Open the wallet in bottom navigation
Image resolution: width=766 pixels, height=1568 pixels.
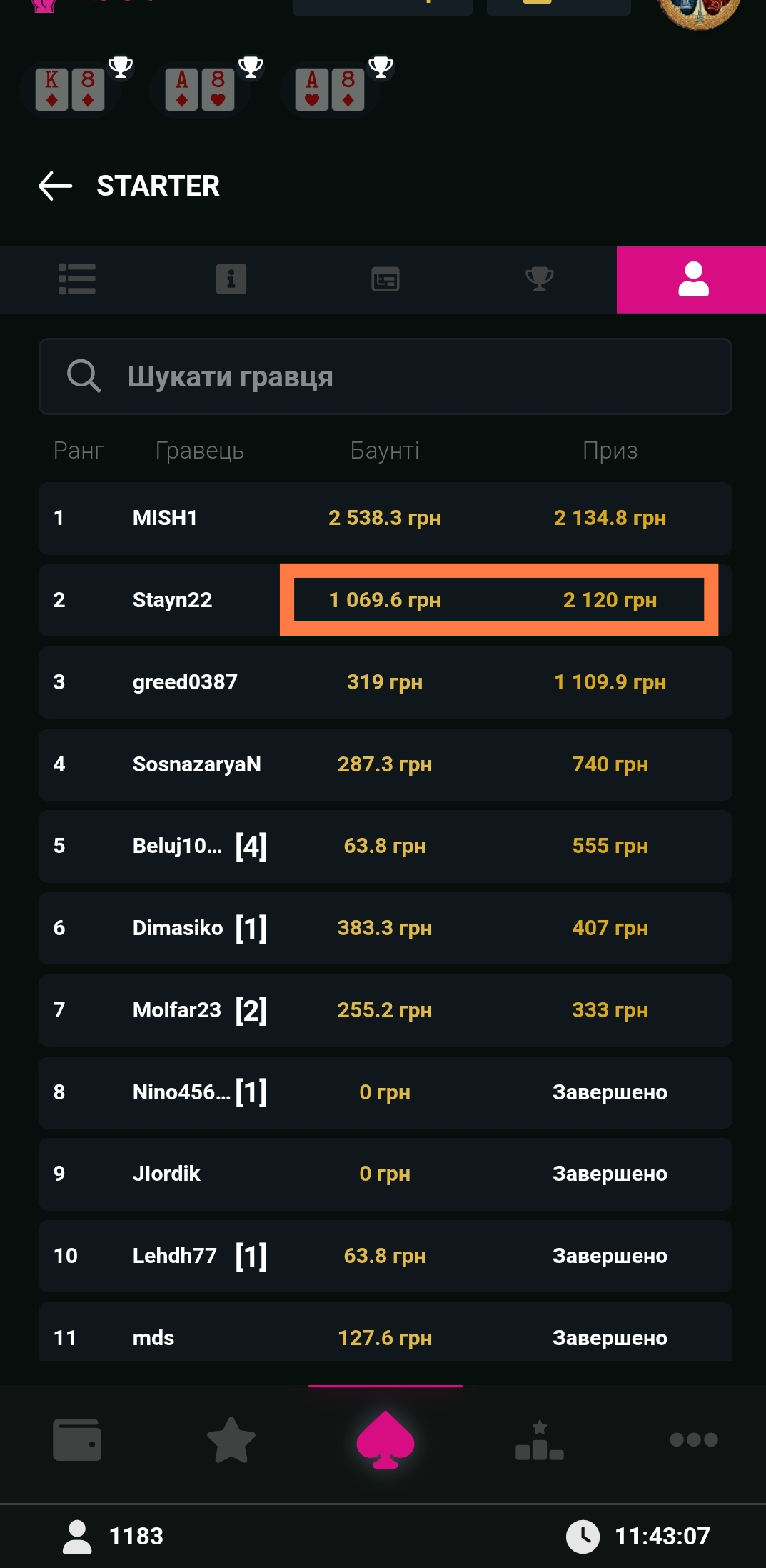pos(77,1439)
